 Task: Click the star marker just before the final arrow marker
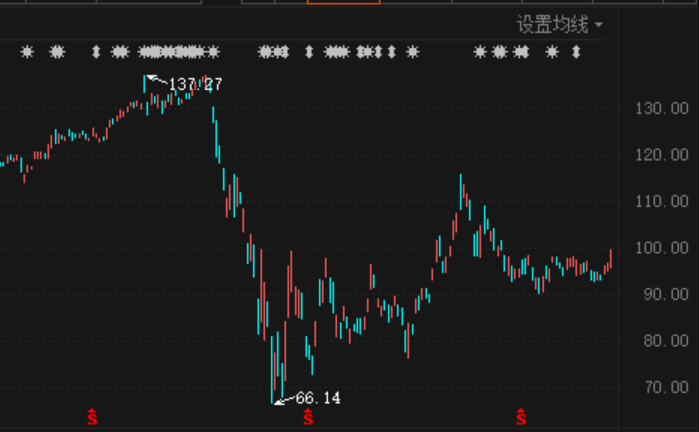pos(552,52)
